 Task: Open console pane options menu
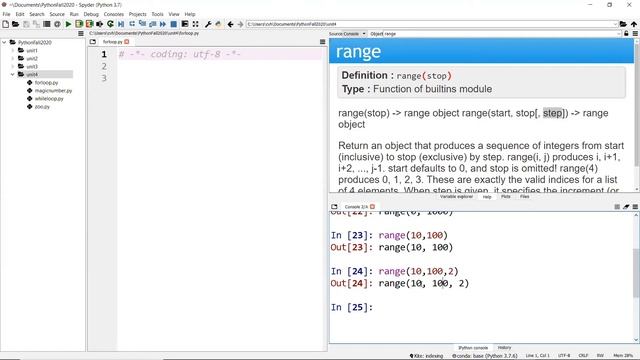tap(635, 207)
